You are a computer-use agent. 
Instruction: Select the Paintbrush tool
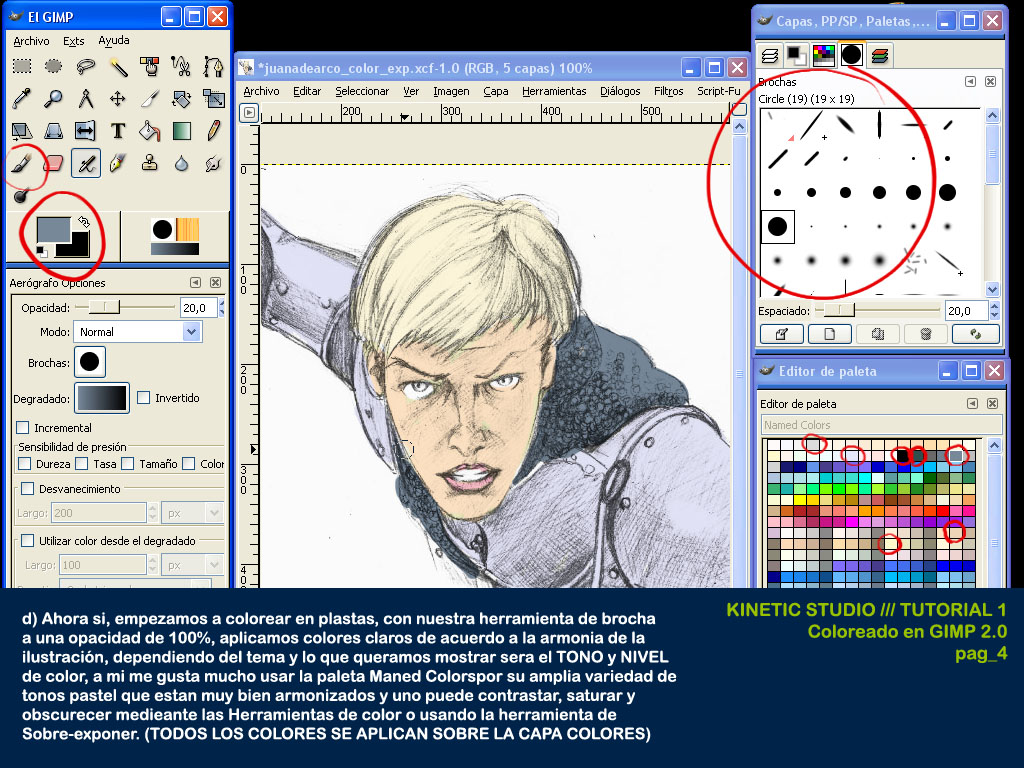click(22, 163)
